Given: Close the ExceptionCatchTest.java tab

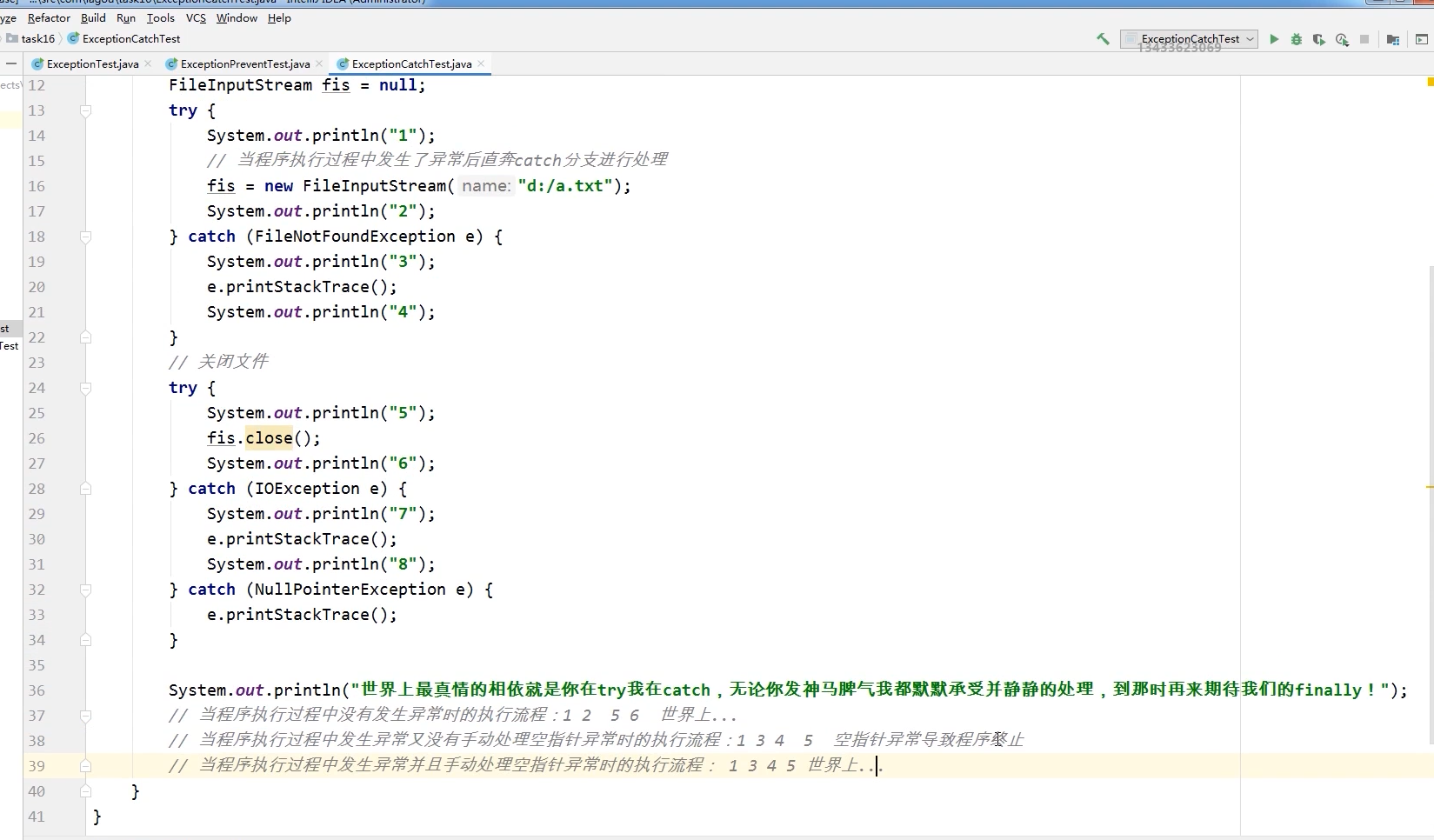Looking at the screenshot, I should [x=481, y=63].
